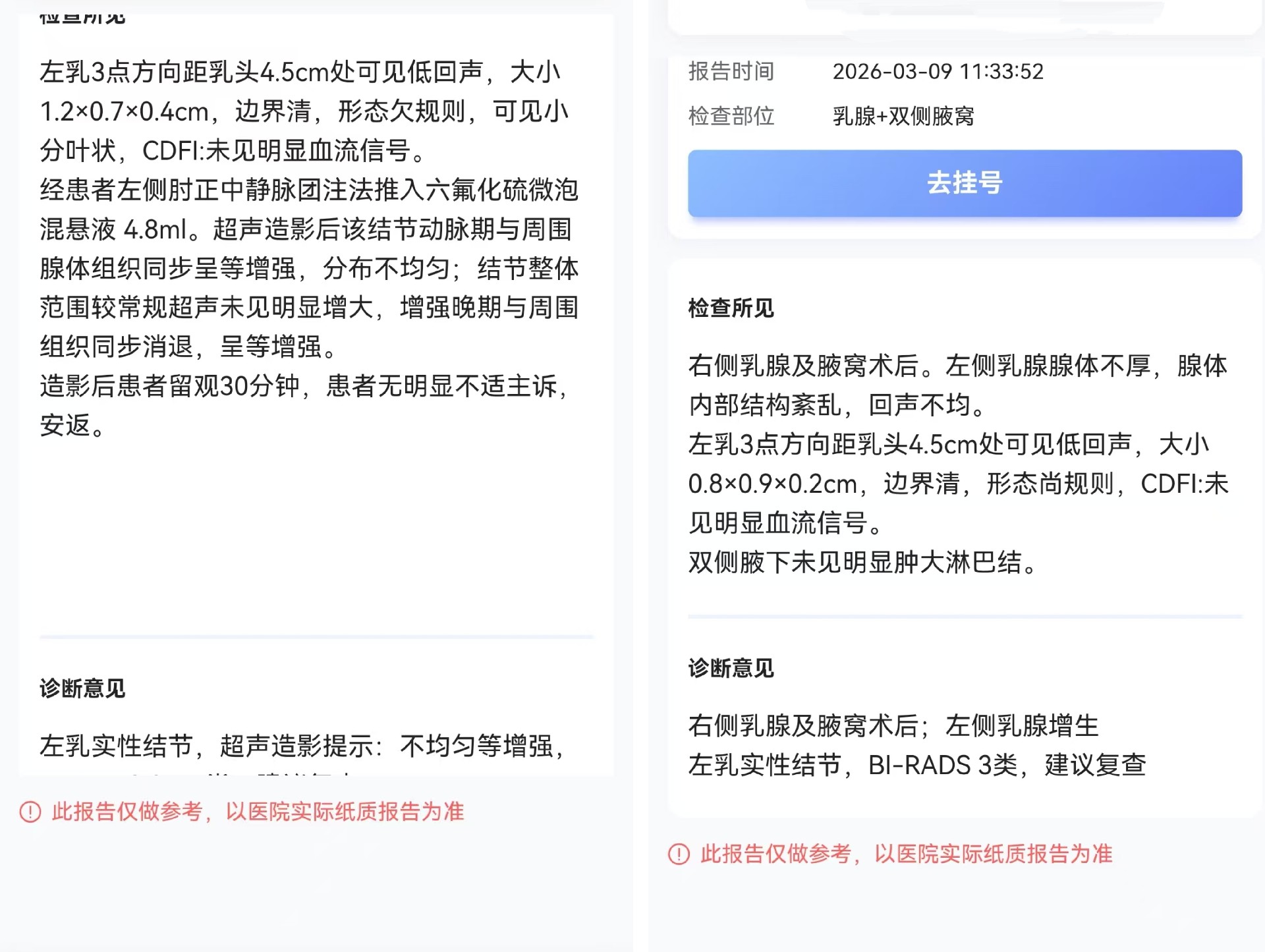Expand the 乳腺+双侧腋窝 examination detail
Viewport: 1265px width, 952px height.
[905, 116]
